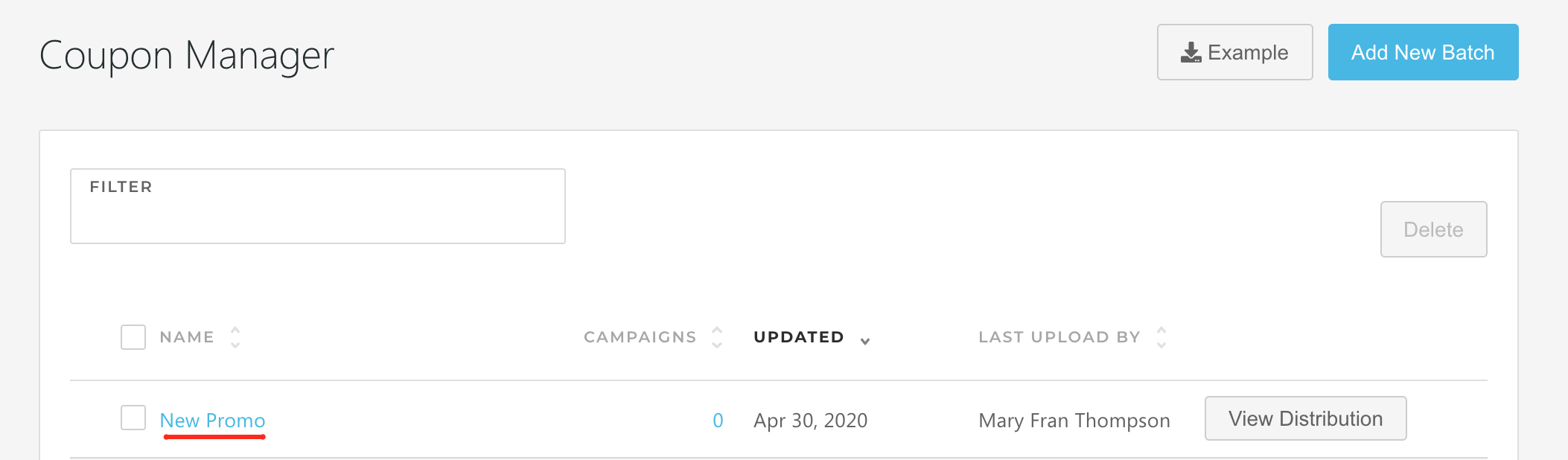The image size is (1568, 460).
Task: Sort by the Updated column header
Action: (x=798, y=337)
